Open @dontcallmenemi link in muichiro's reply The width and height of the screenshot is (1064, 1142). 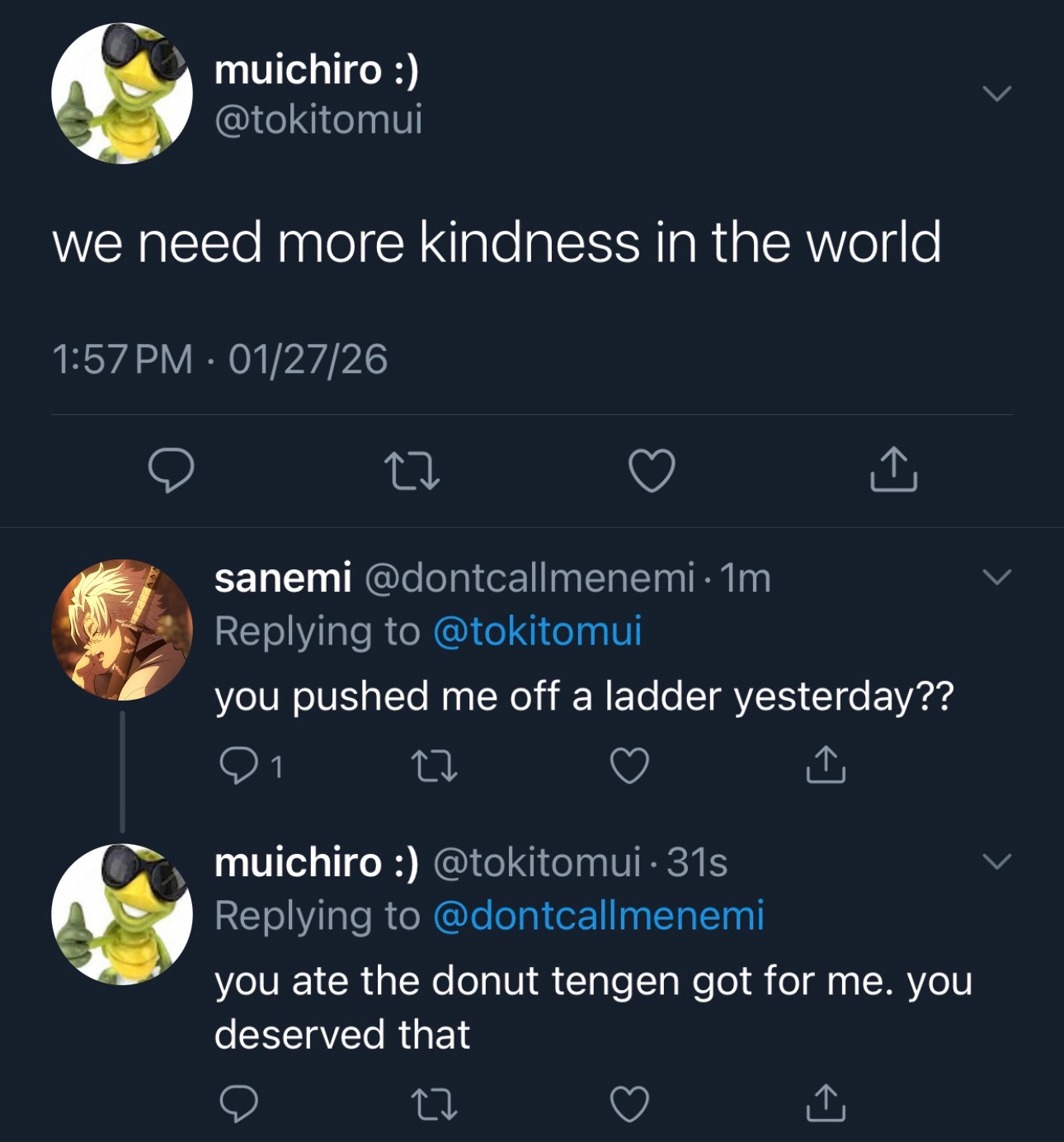(x=599, y=916)
